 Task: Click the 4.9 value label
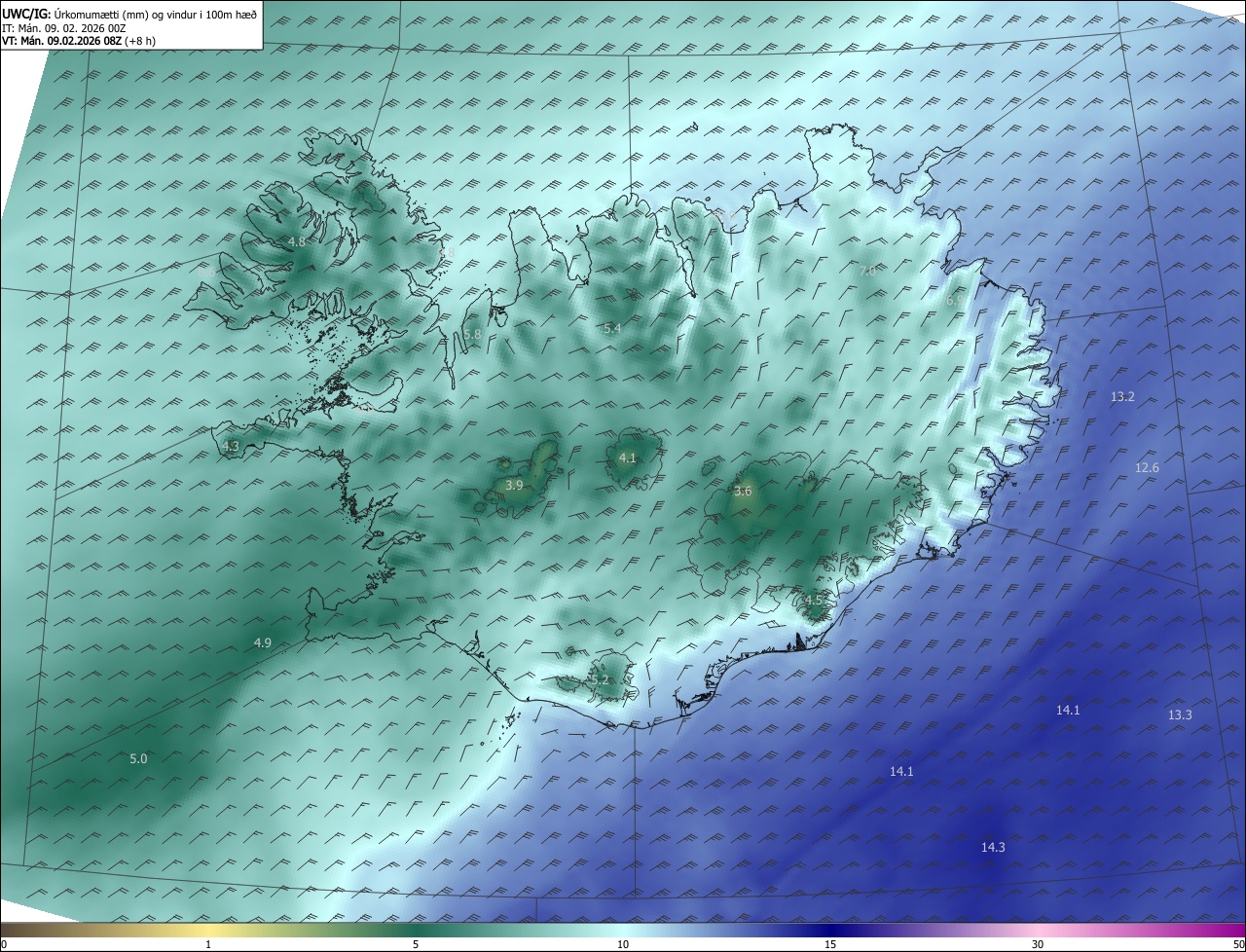coord(263,642)
